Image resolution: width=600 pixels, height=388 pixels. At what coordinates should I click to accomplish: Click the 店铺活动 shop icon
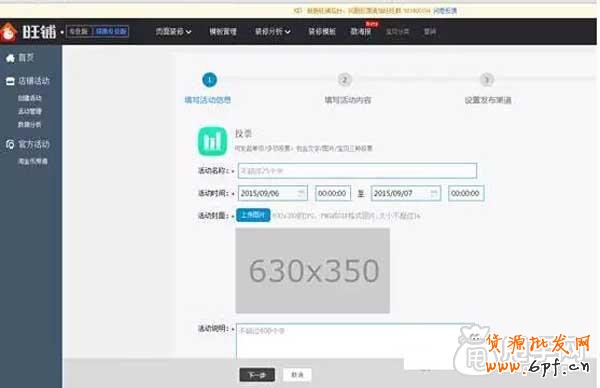[10, 81]
